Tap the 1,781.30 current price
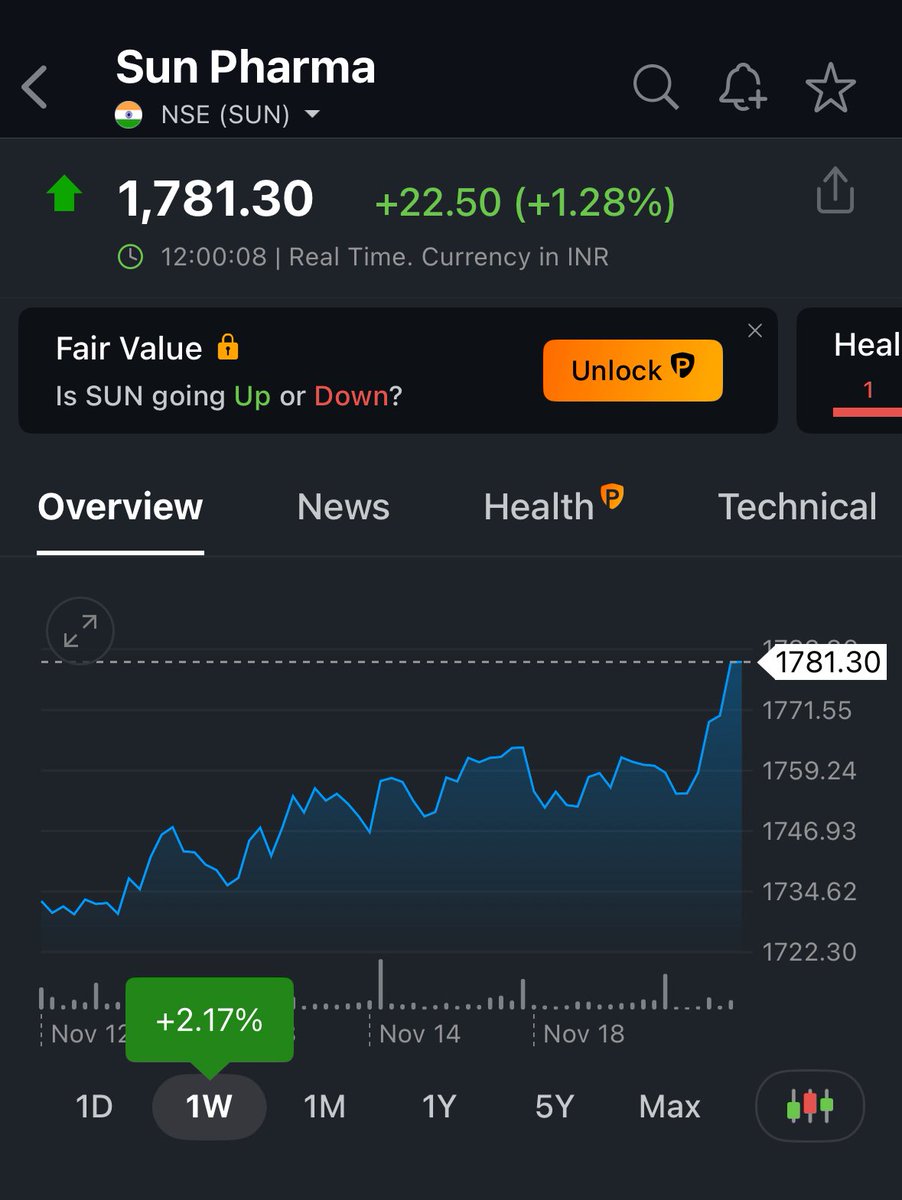902x1200 pixels. [x=216, y=198]
